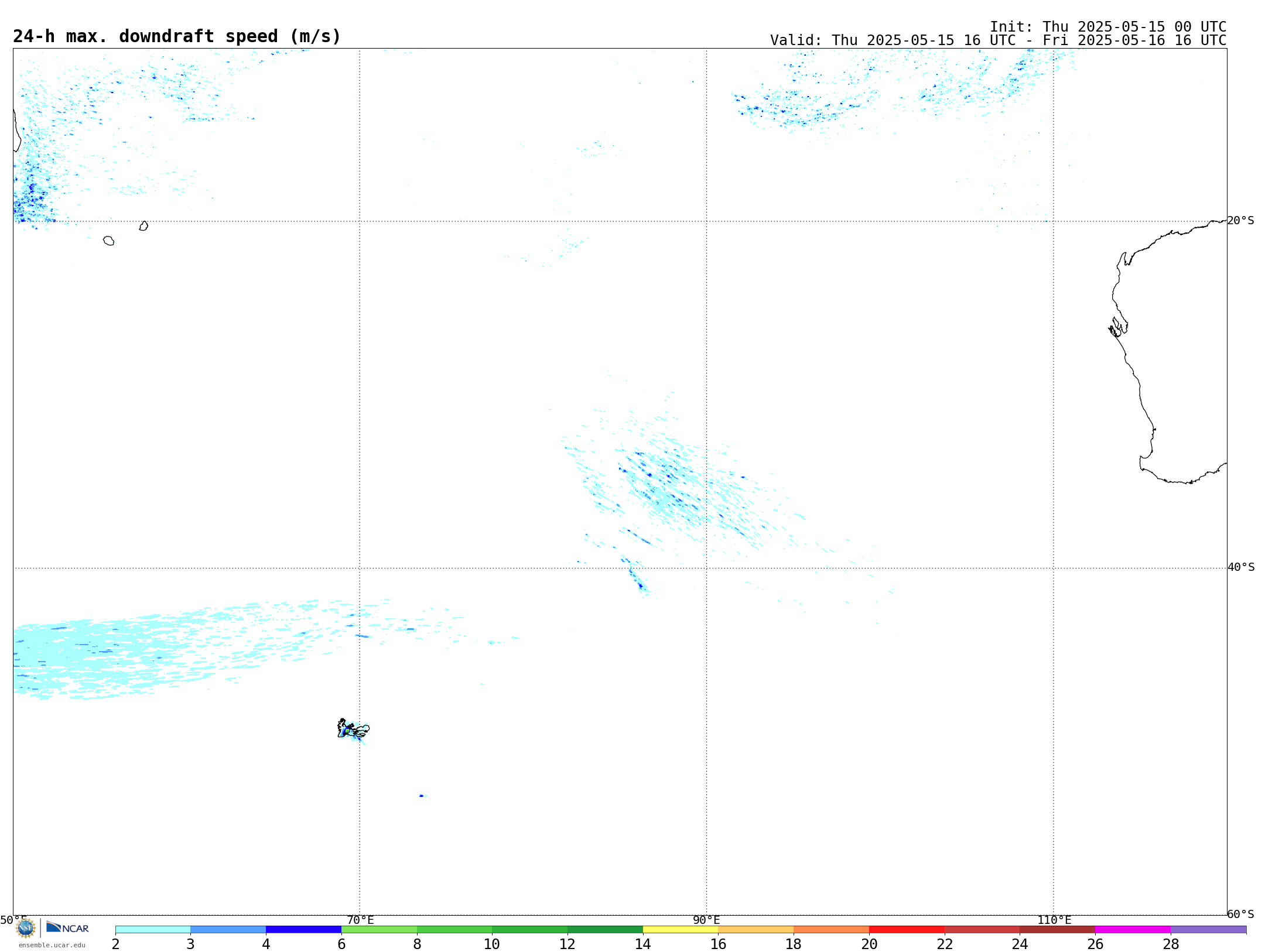1265x952 pixels.
Task: Click the 60°S latitude label
Action: [1241, 914]
